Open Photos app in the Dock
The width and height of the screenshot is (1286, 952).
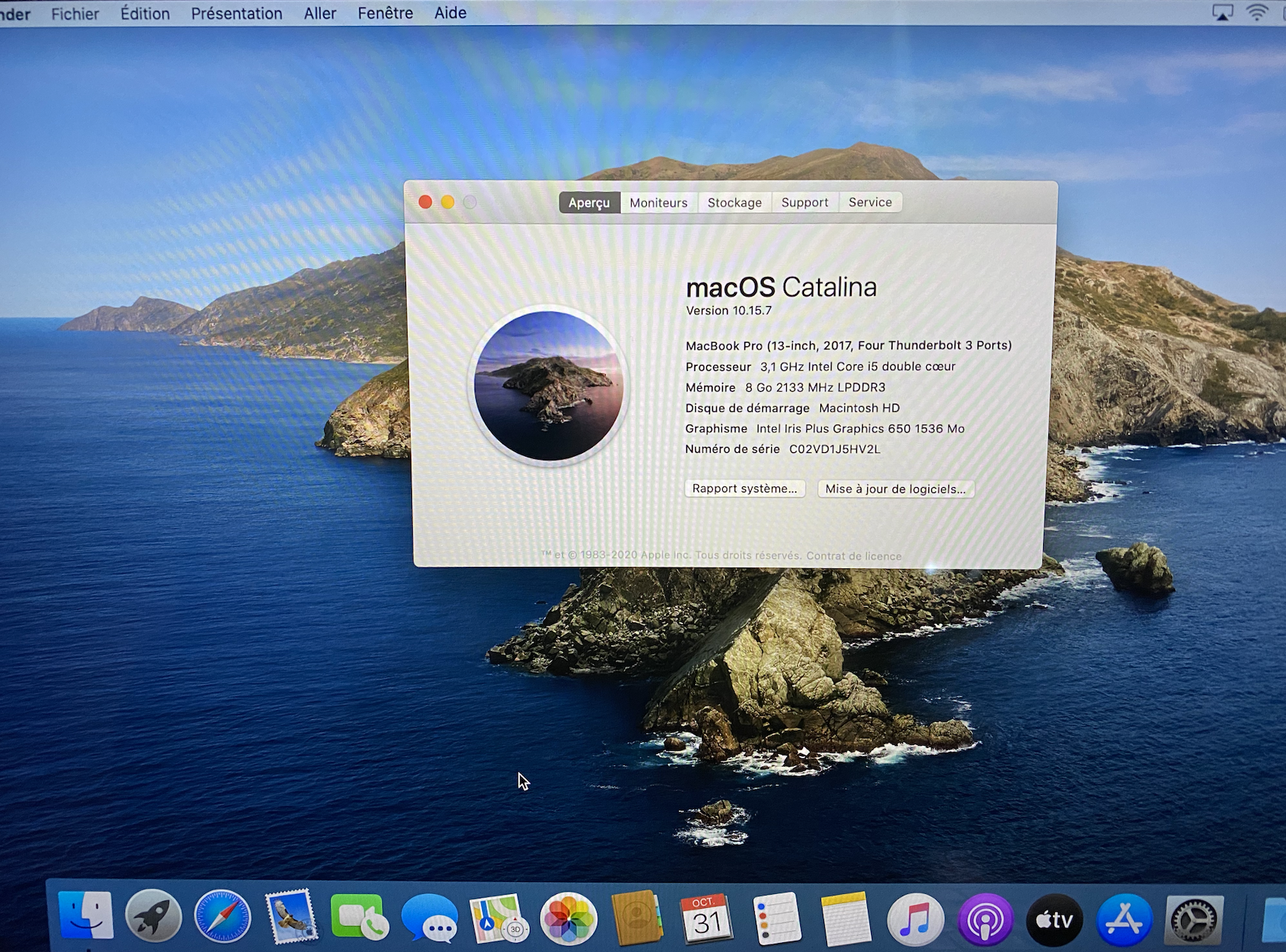(568, 918)
